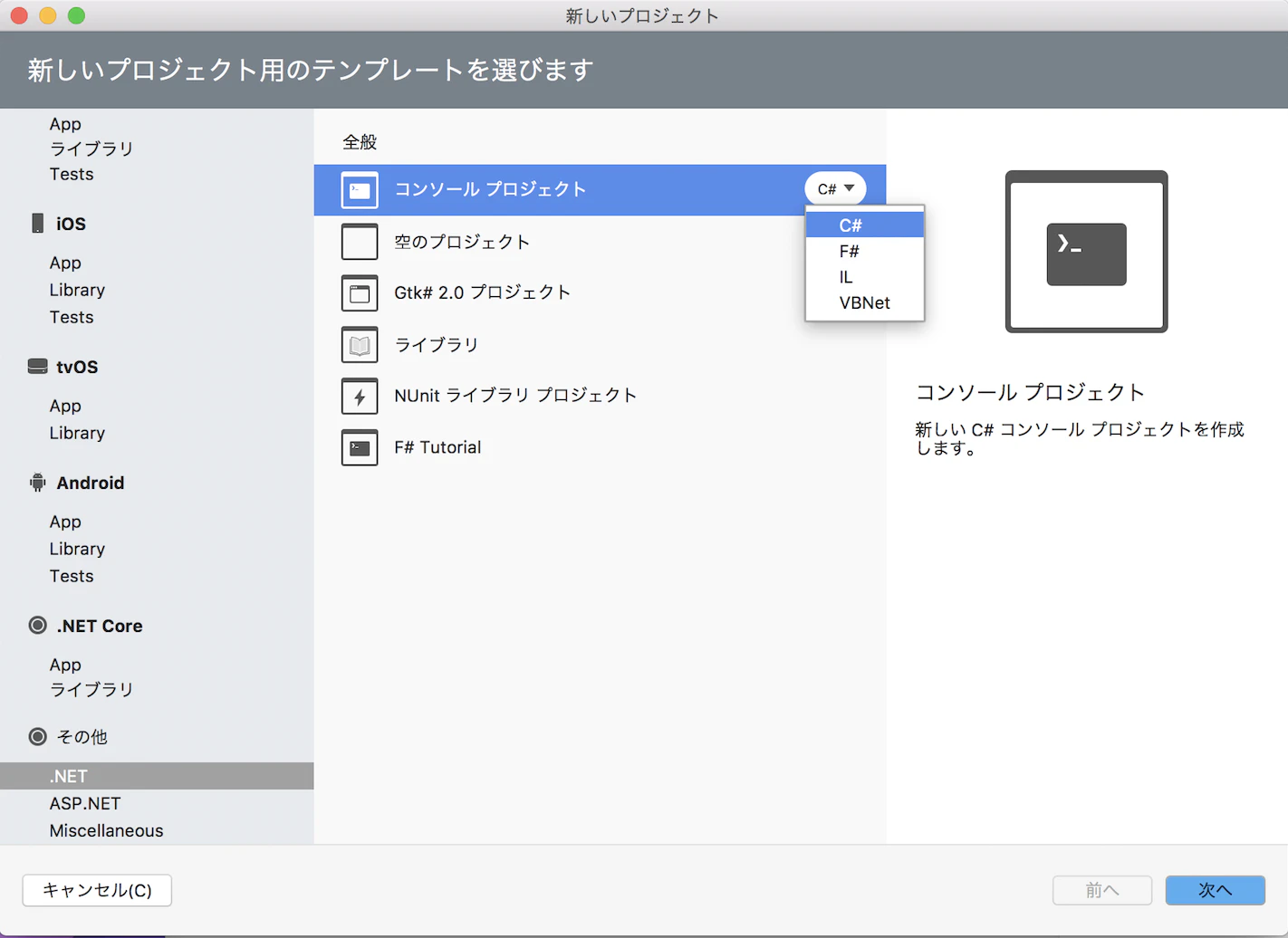Click the Android category heading
The width and height of the screenshot is (1288, 938).
tap(91, 483)
